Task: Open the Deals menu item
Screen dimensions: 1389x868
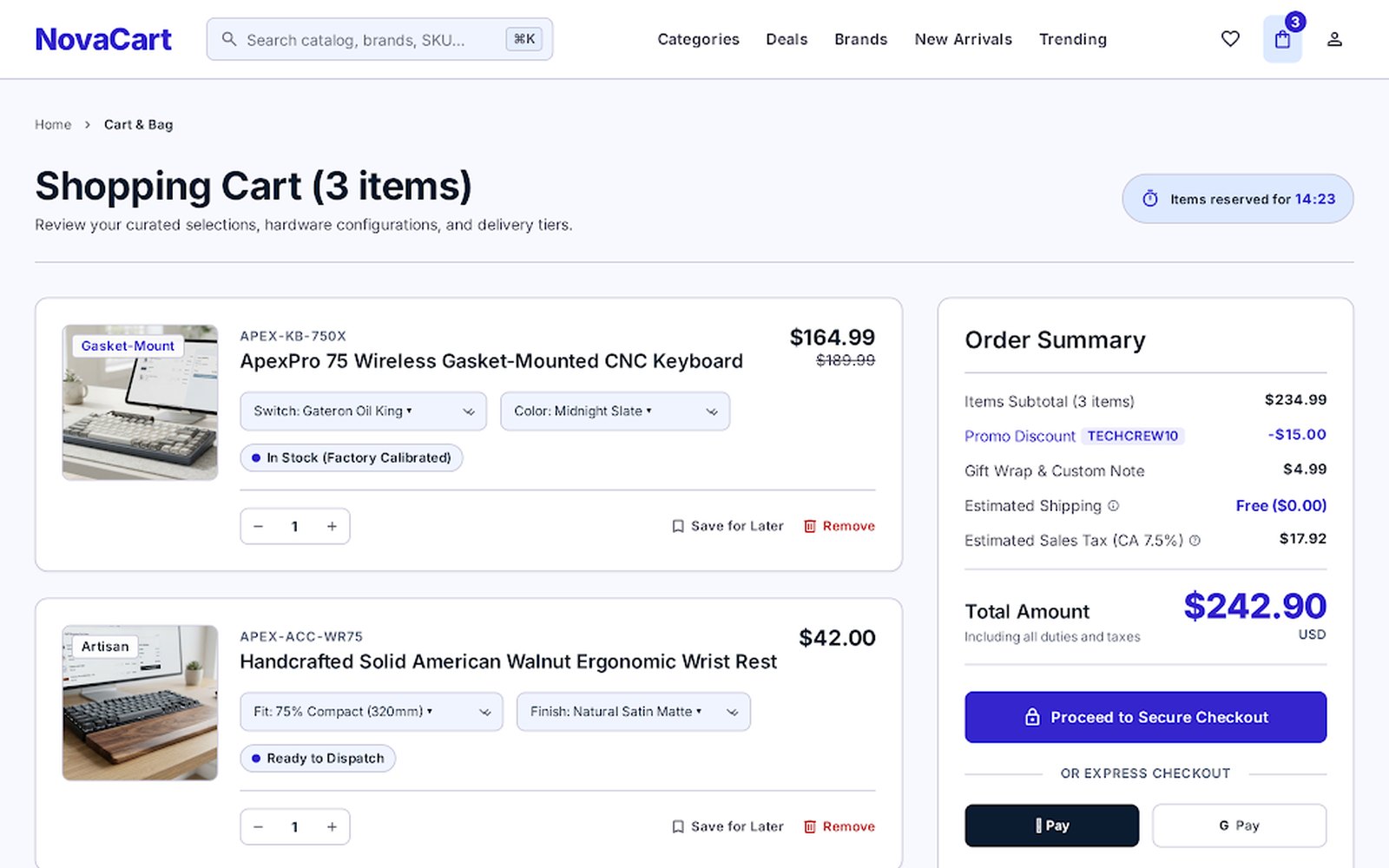Action: (787, 39)
